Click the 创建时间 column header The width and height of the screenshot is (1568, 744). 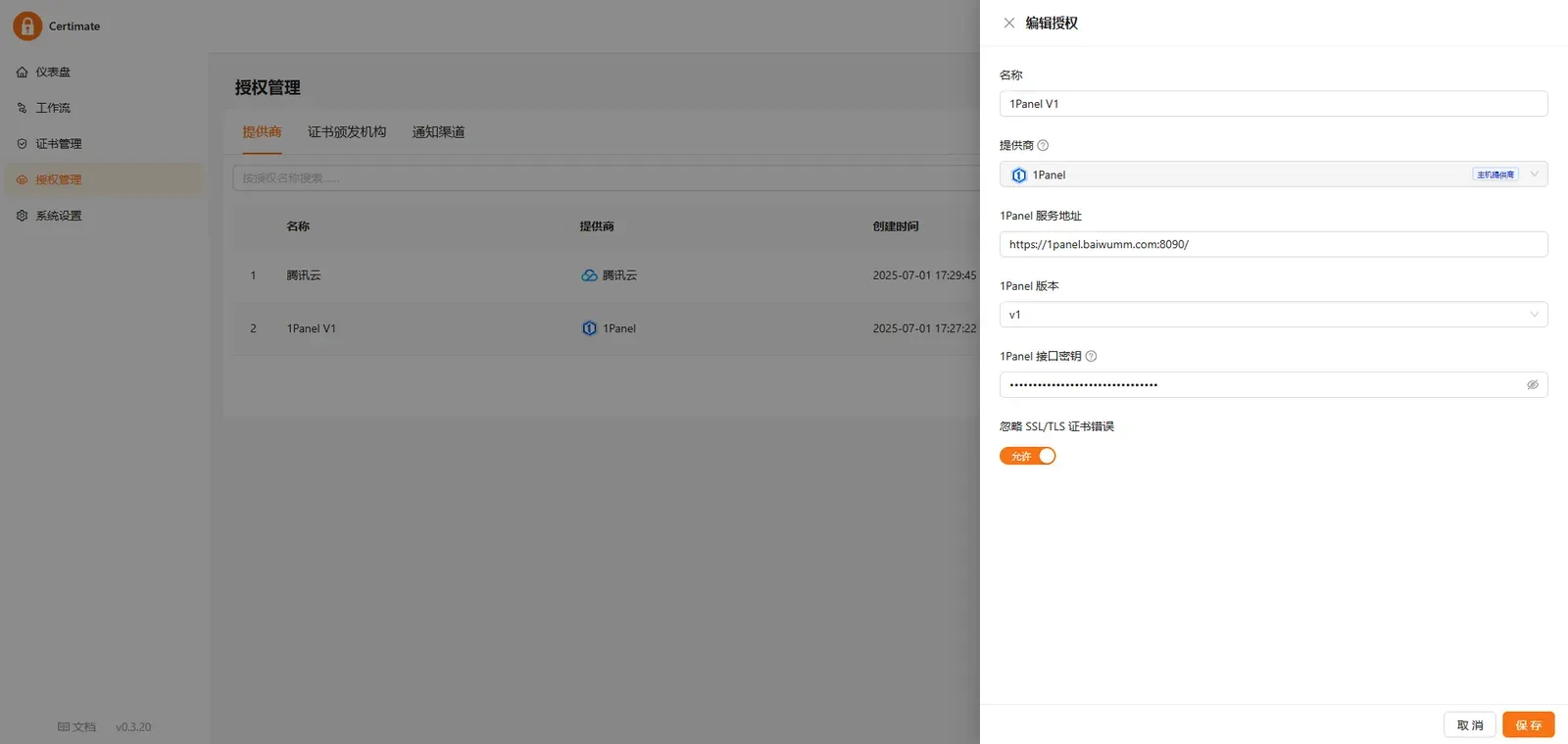click(x=896, y=226)
